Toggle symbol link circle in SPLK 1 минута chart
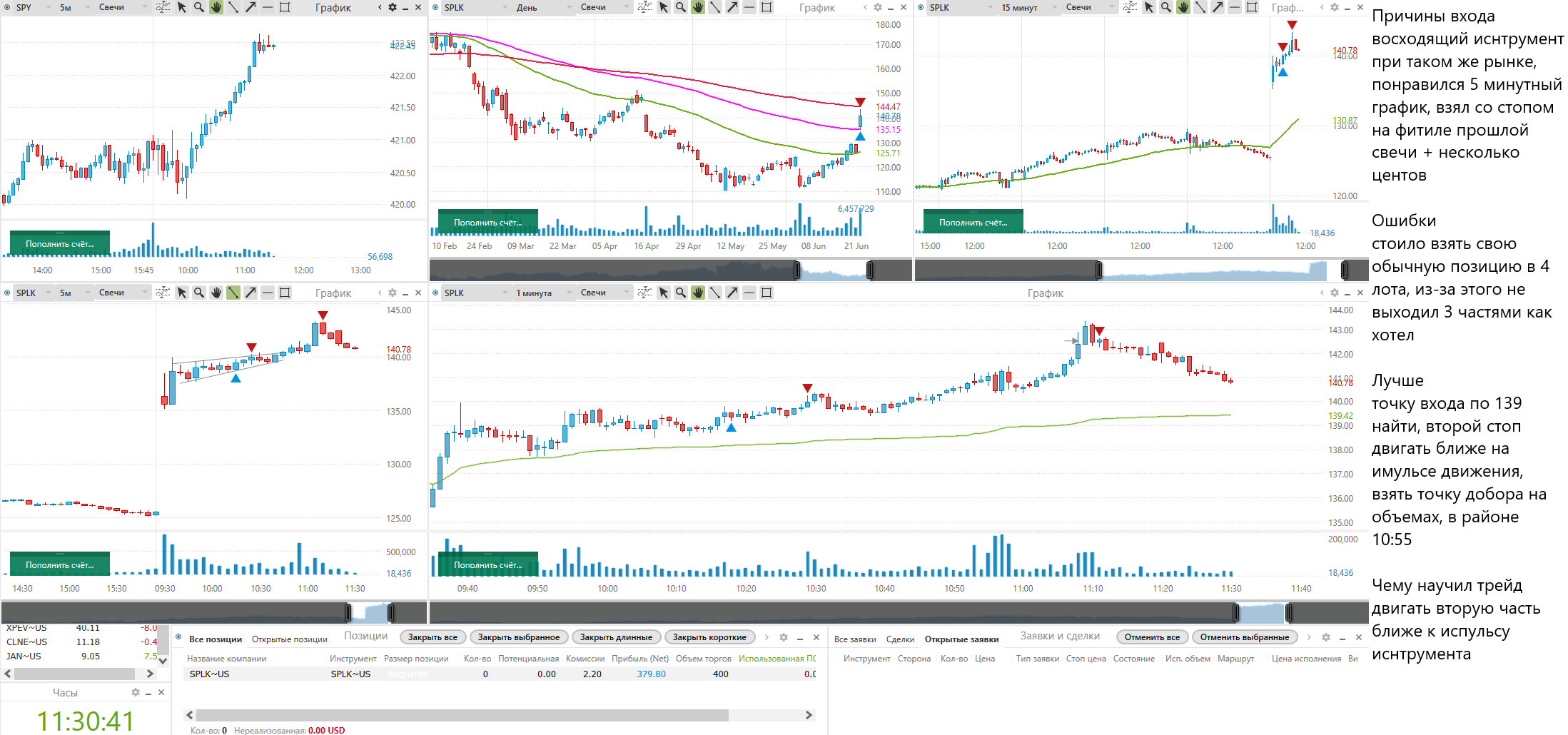1568x735 pixels. (x=435, y=293)
